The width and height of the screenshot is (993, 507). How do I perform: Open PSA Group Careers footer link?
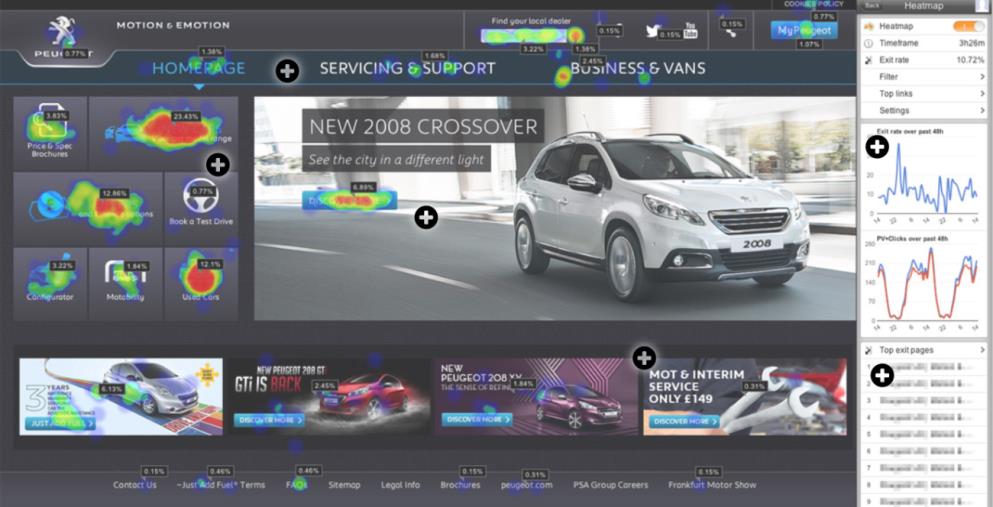(x=610, y=485)
